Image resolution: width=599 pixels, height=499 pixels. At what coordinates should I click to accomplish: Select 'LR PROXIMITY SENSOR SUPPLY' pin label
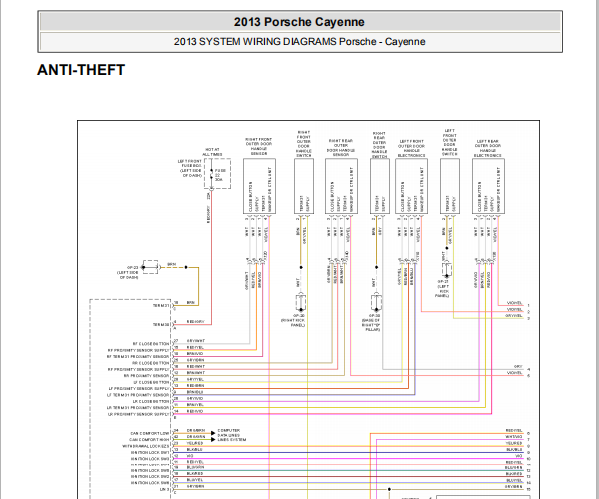138,414
